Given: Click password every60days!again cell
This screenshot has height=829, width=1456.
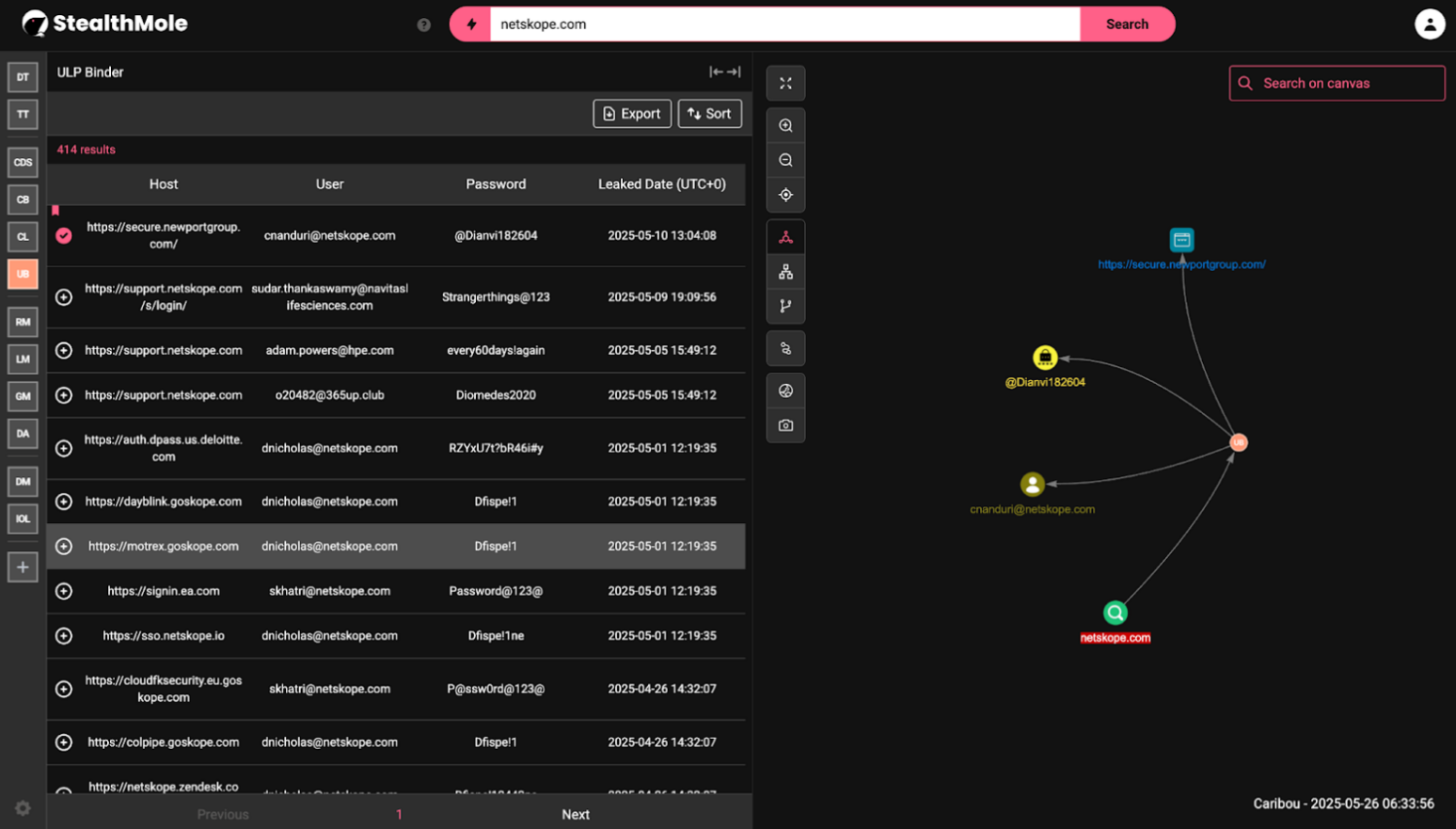Looking at the screenshot, I should click(x=496, y=350).
